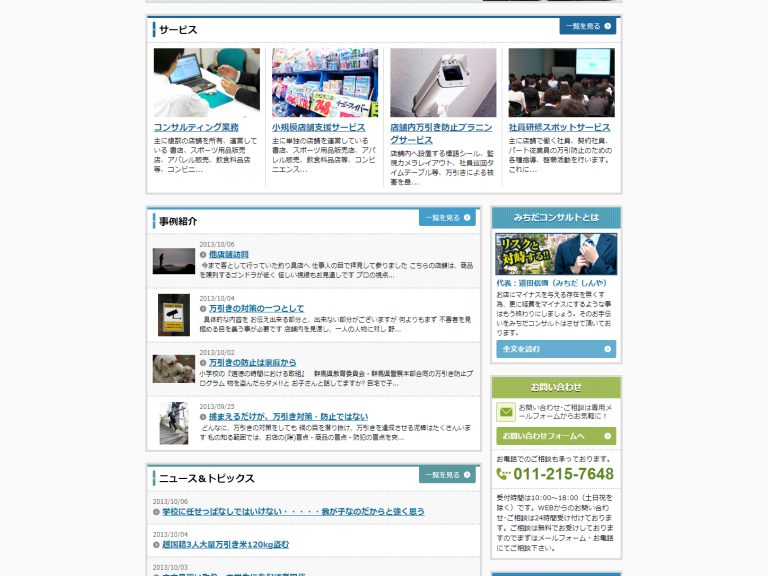Click the リスクと対峙する banner image
The height and width of the screenshot is (576, 768).
(x=556, y=254)
